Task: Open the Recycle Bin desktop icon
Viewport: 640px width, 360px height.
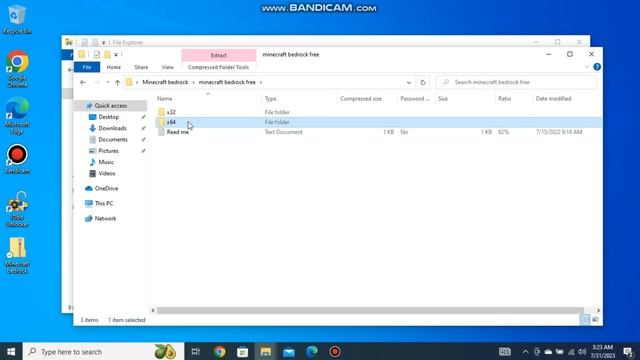Action: 17,19
